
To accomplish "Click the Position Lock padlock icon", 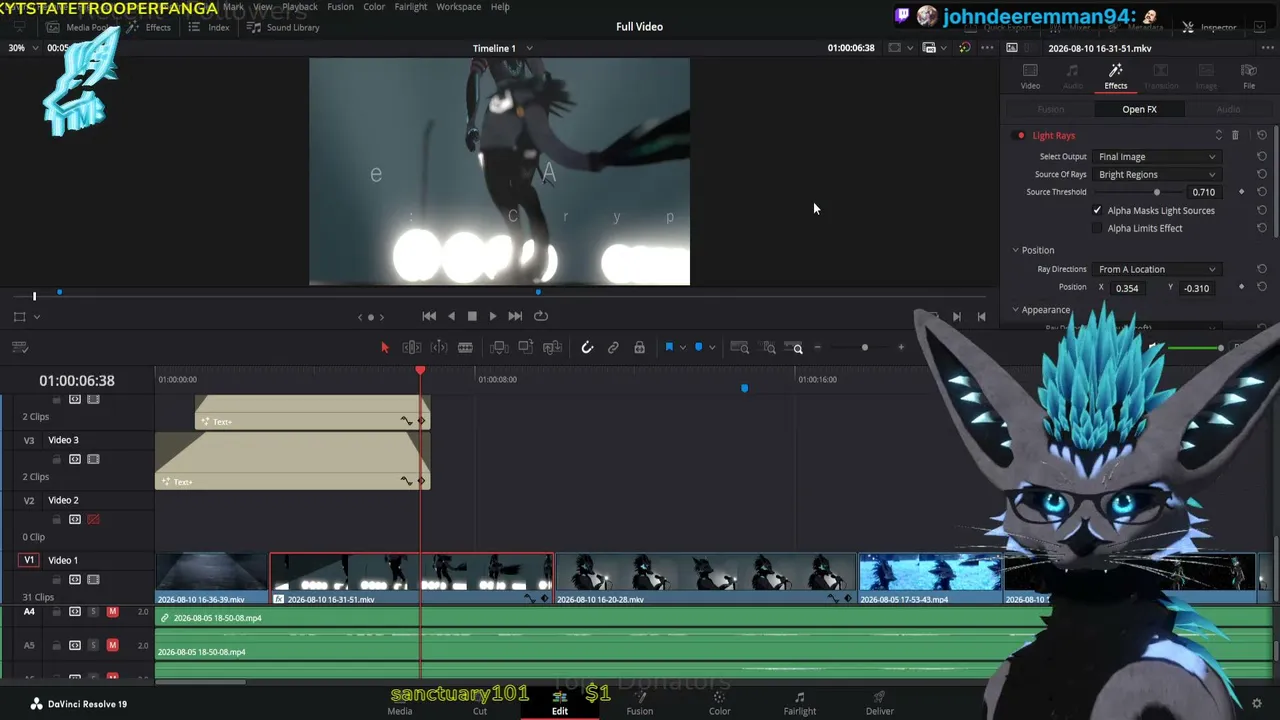I will (x=639, y=347).
